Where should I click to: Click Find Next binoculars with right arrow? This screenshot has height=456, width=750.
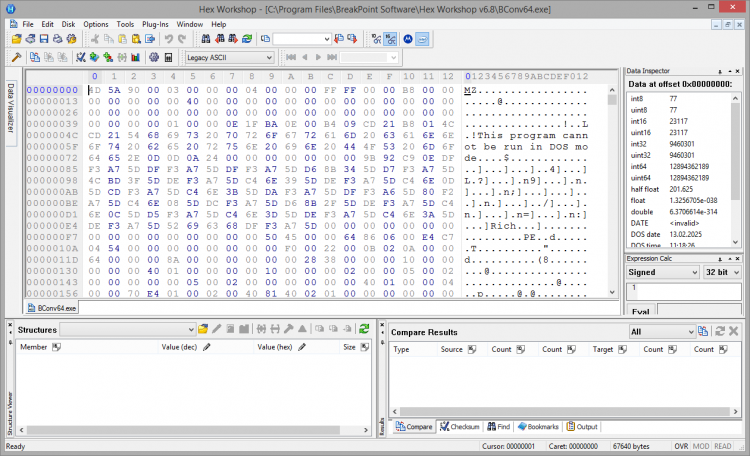coord(233,39)
